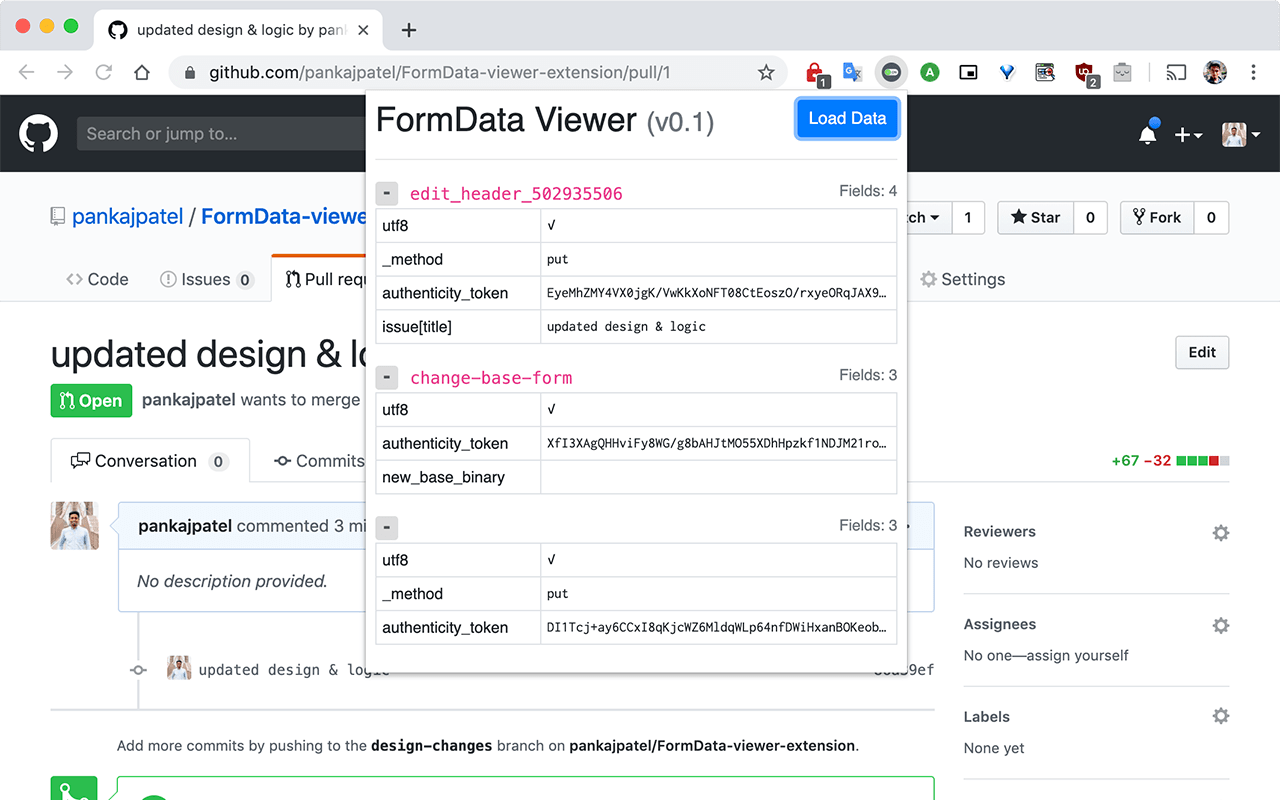Click the green Open status badge
Viewport: 1280px width, 800px height.
click(91, 401)
